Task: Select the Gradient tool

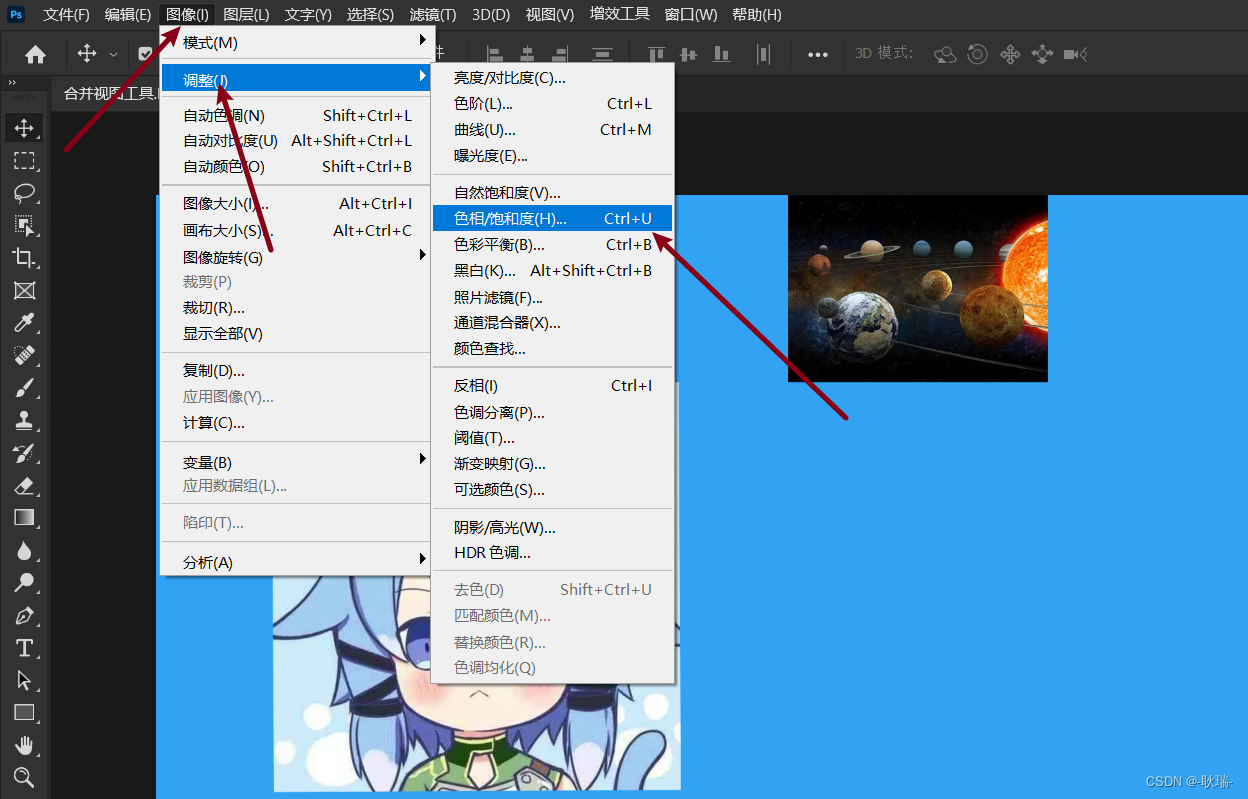Action: (25, 517)
